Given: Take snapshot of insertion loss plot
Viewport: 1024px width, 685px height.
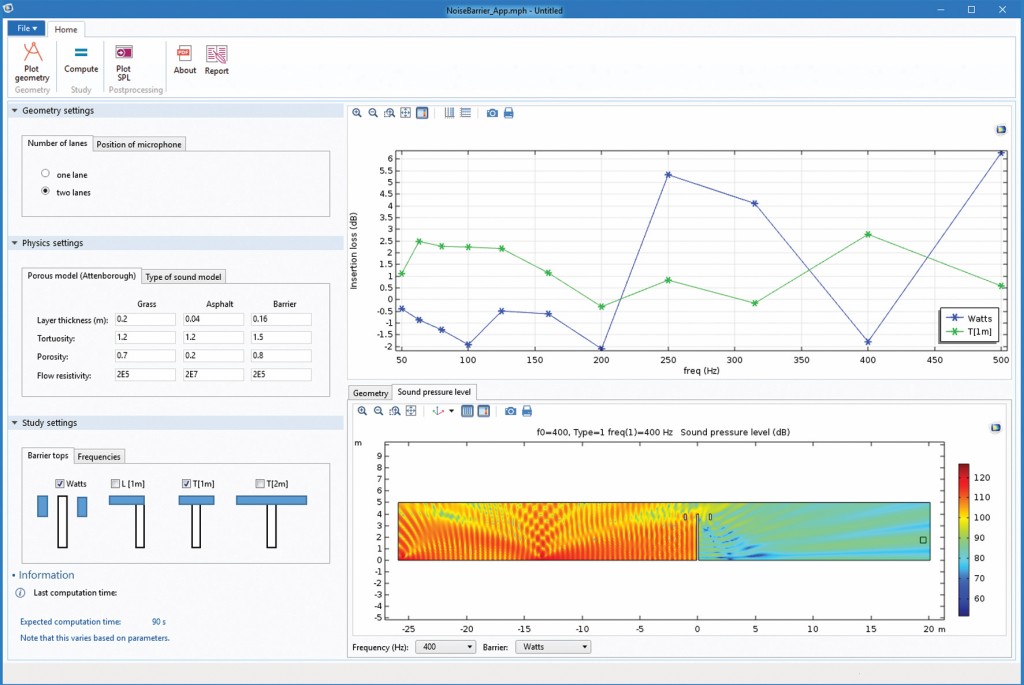Looking at the screenshot, I should pyautogui.click(x=492, y=113).
